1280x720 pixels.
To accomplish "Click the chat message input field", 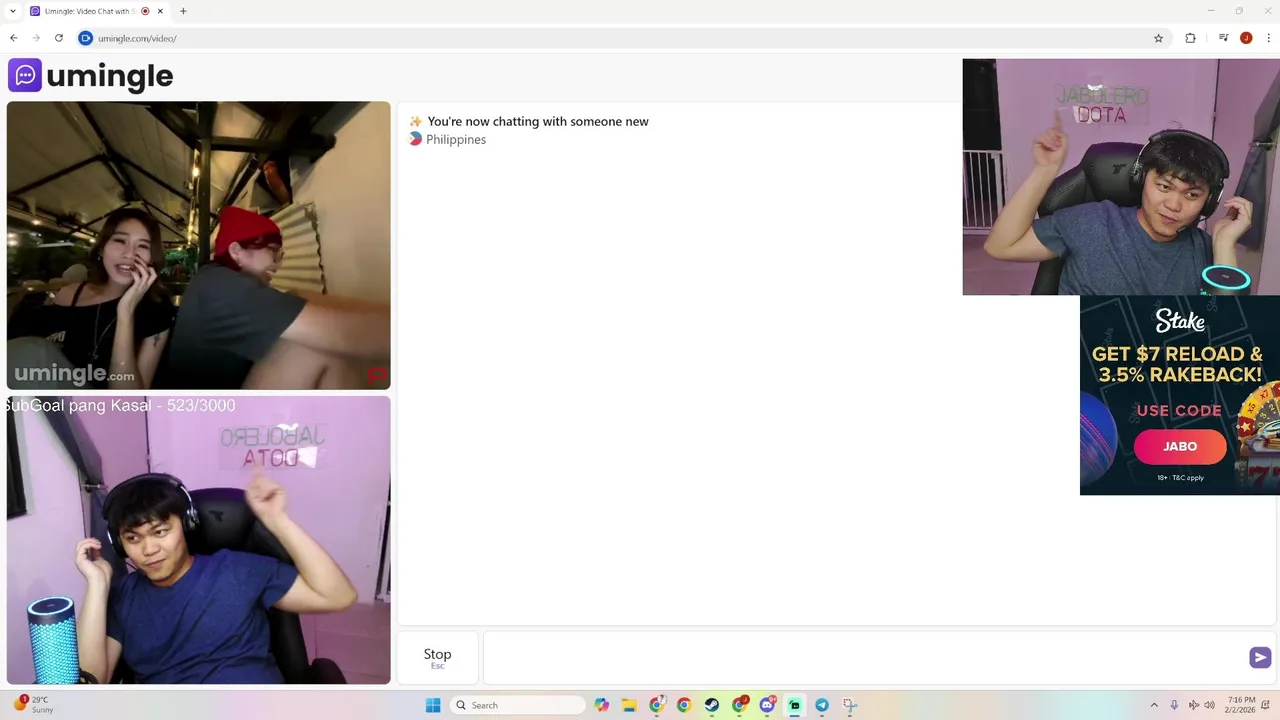I will coord(864,657).
